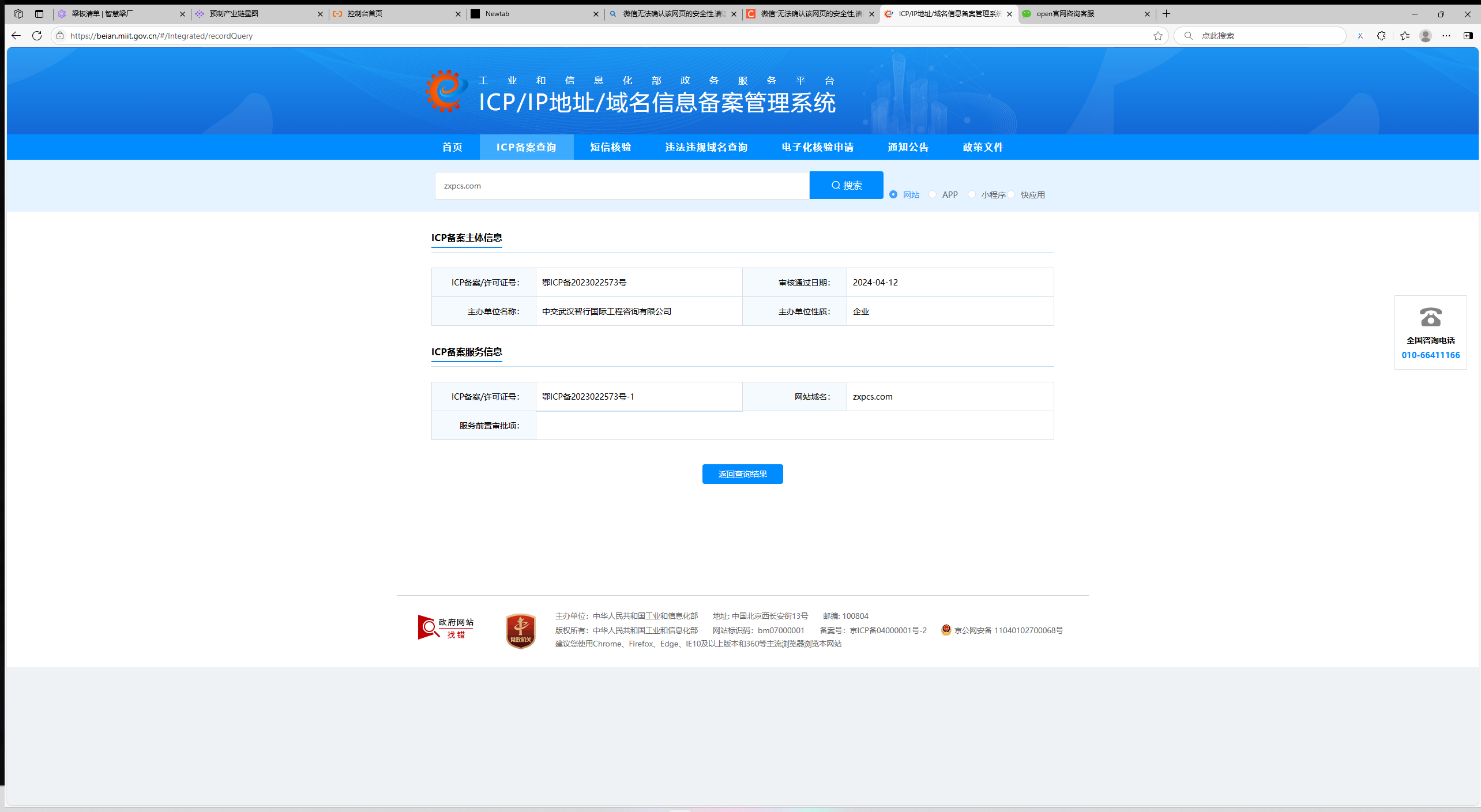Screen dimensions: 1481x812
Task: Open the browser settings three-dot menu
Action: point(1446,36)
